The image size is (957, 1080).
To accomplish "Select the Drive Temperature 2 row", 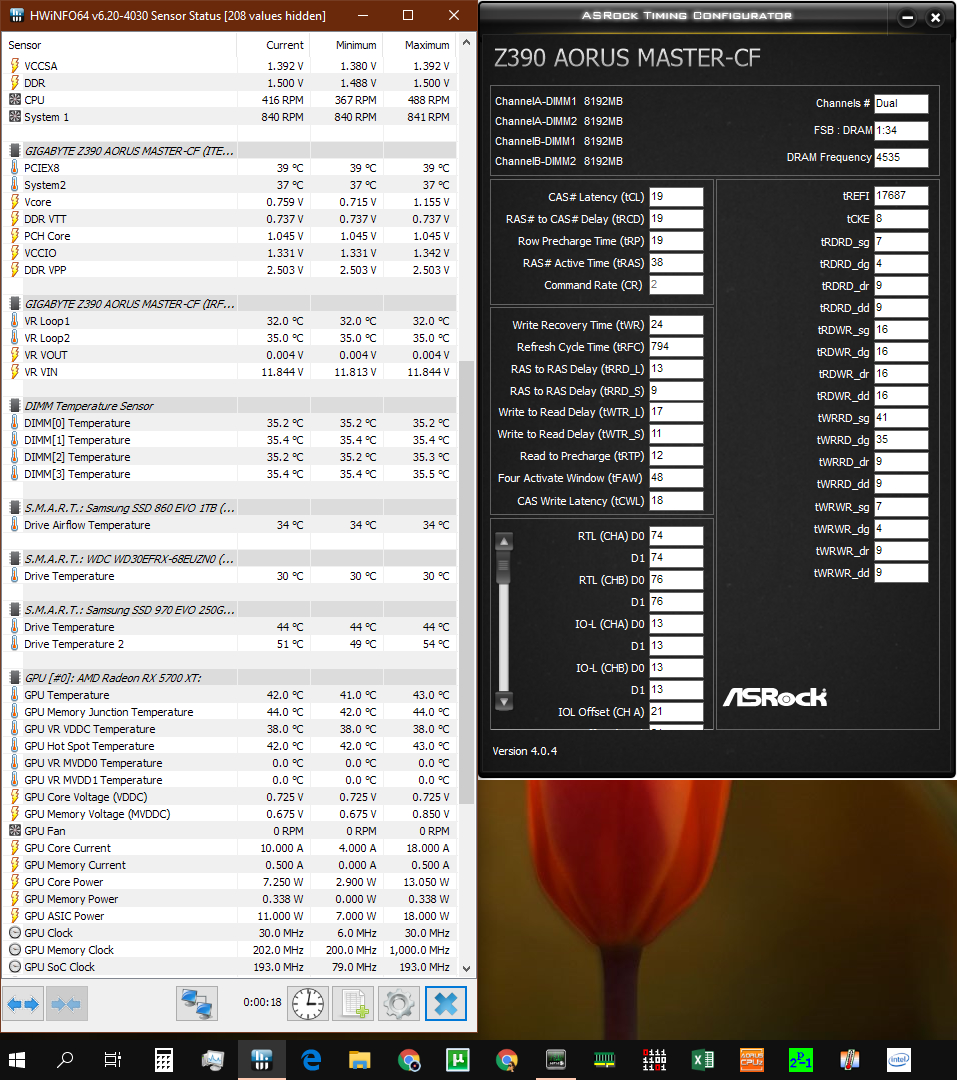I will point(229,644).
